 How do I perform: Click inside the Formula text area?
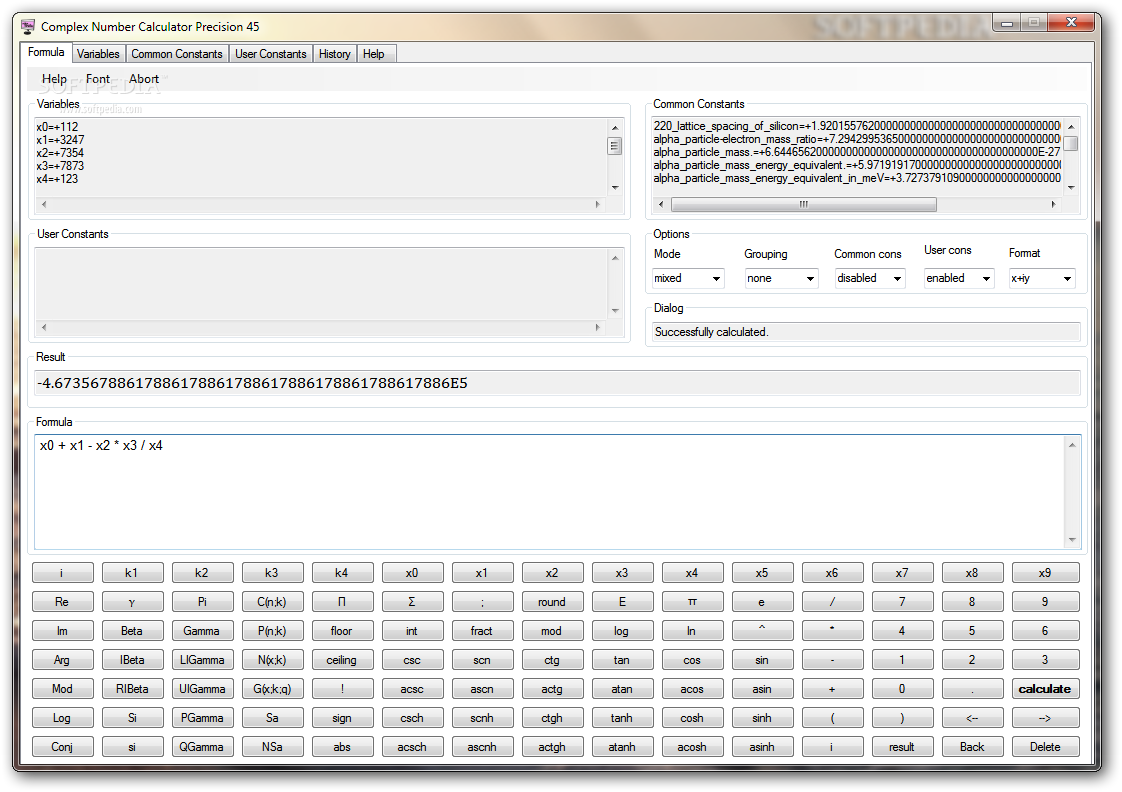550,492
